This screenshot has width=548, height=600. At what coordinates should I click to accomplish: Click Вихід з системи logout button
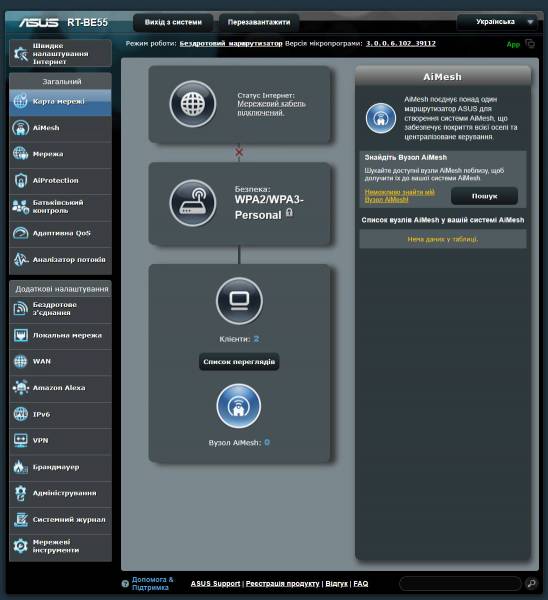[173, 22]
